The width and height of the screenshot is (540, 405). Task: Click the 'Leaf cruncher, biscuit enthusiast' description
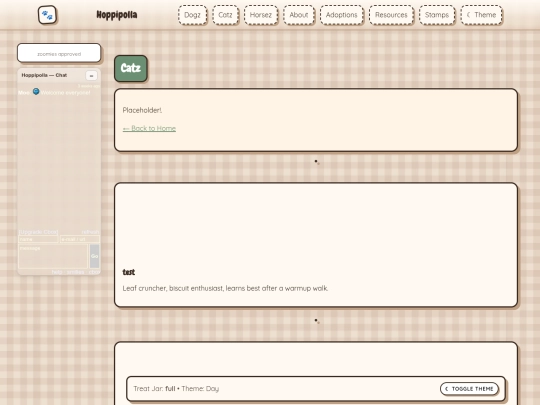[x=225, y=288]
